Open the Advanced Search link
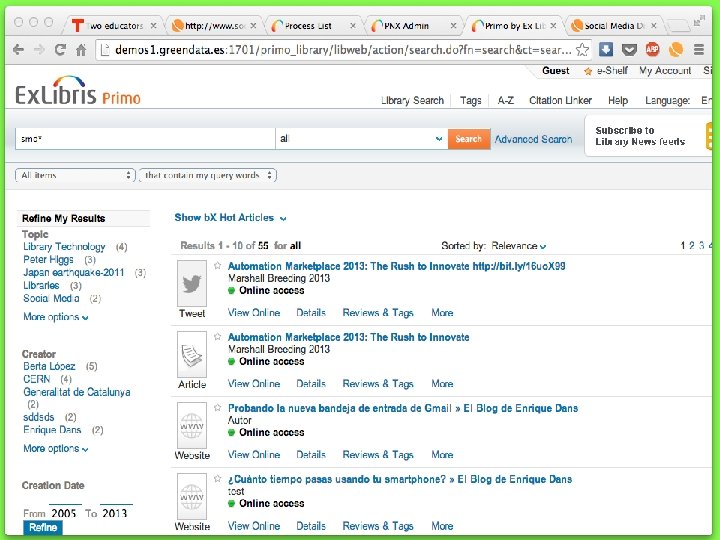This screenshot has width=720, height=540. [x=533, y=139]
